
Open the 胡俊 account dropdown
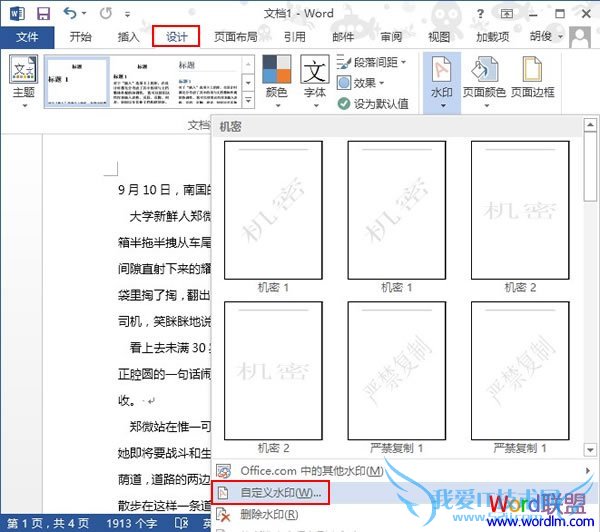pos(546,37)
